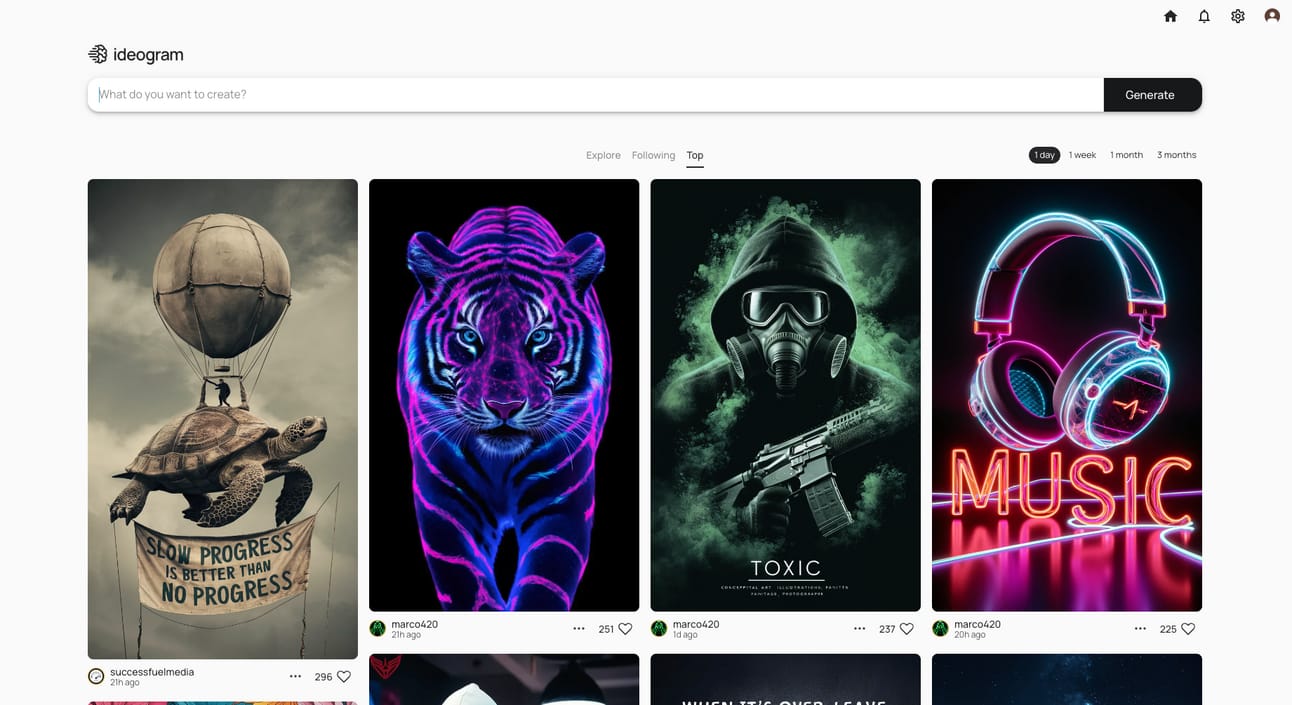
Task: Open marco420 username under TOXIC image
Action: 695,624
